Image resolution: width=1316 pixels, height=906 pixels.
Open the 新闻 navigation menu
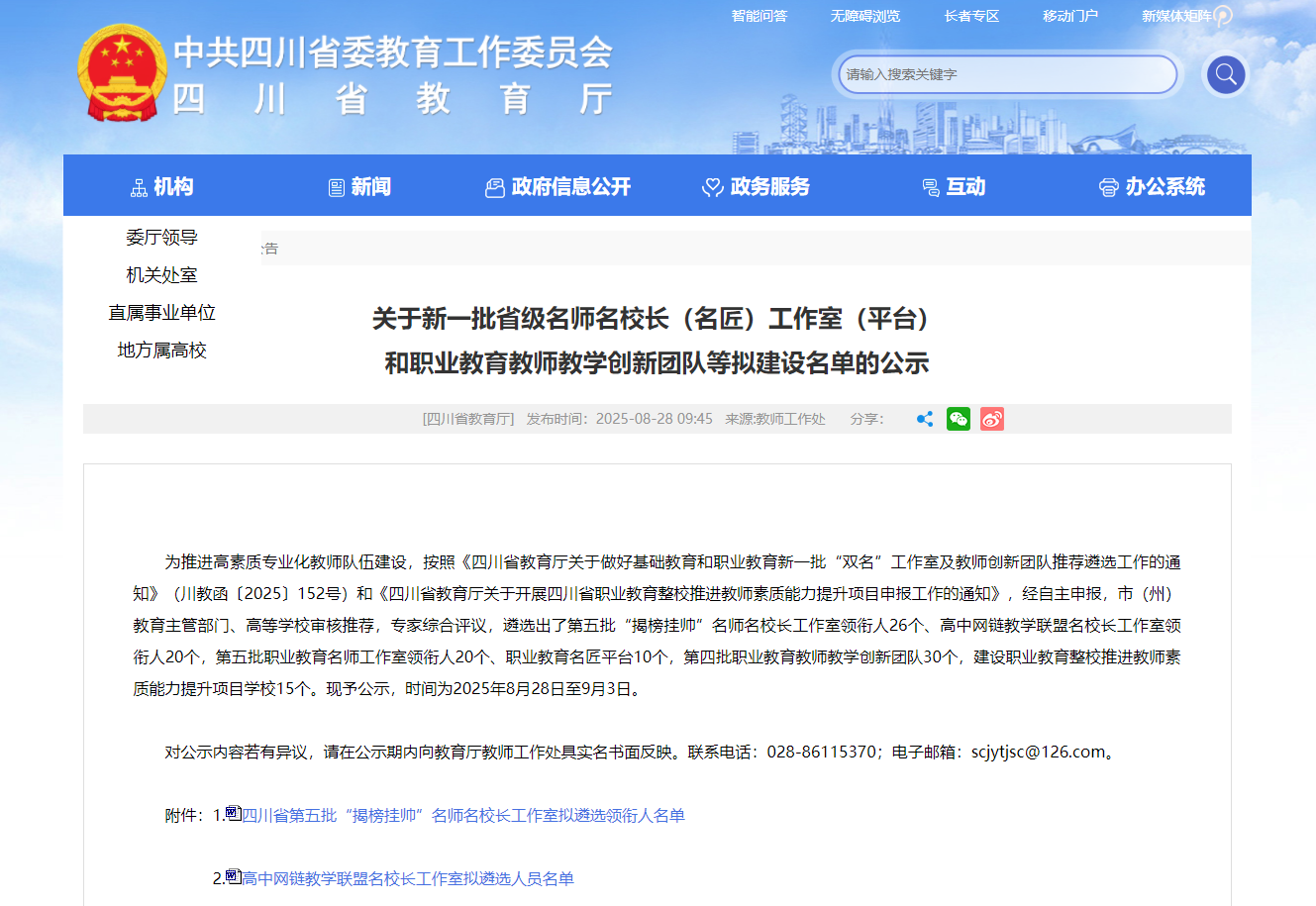[360, 186]
